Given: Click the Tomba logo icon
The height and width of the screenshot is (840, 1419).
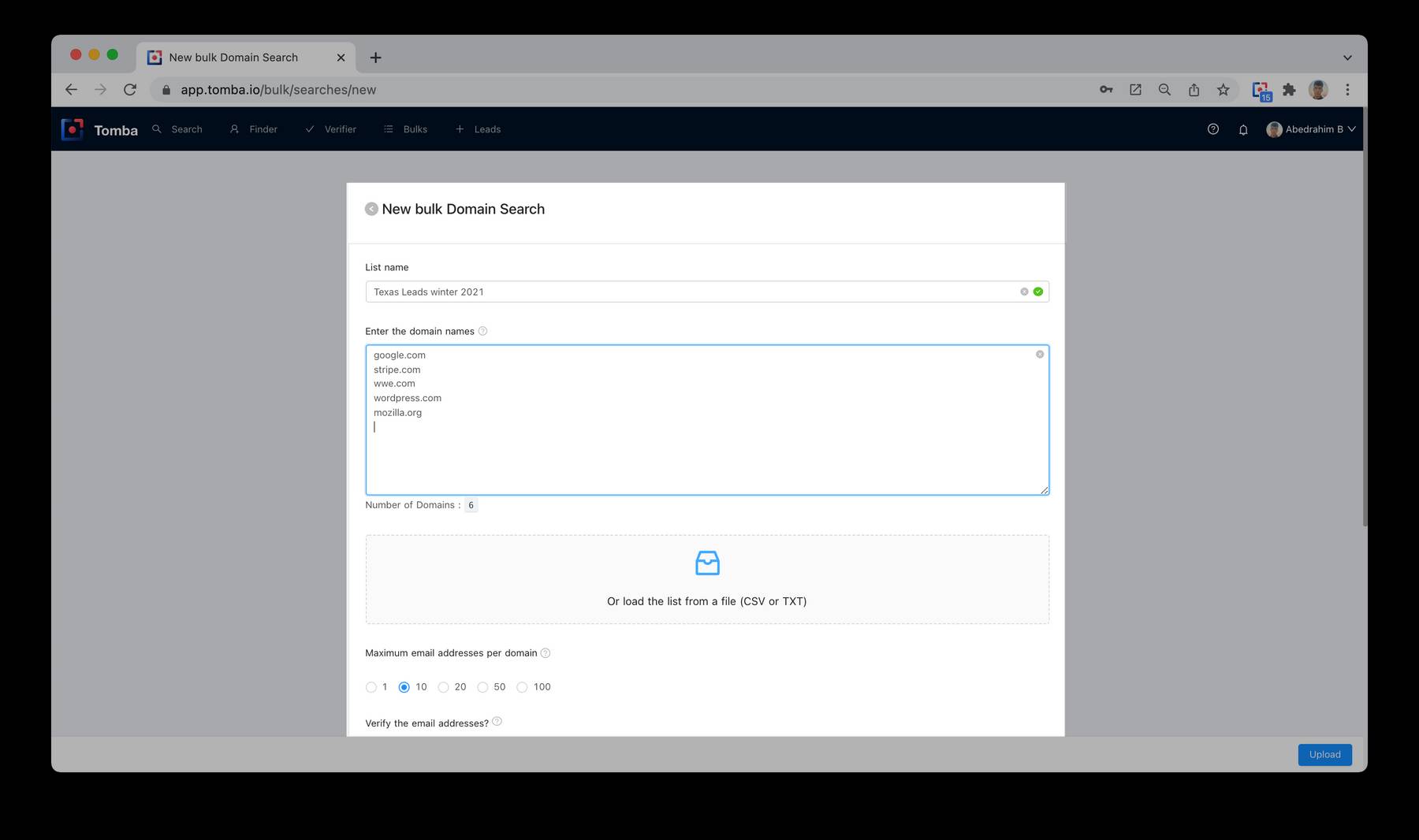Looking at the screenshot, I should click(x=72, y=129).
